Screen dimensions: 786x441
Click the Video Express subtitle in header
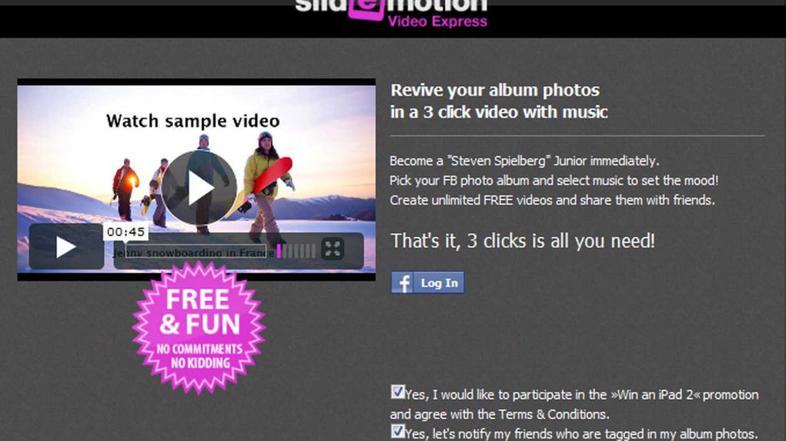pyautogui.click(x=437, y=22)
